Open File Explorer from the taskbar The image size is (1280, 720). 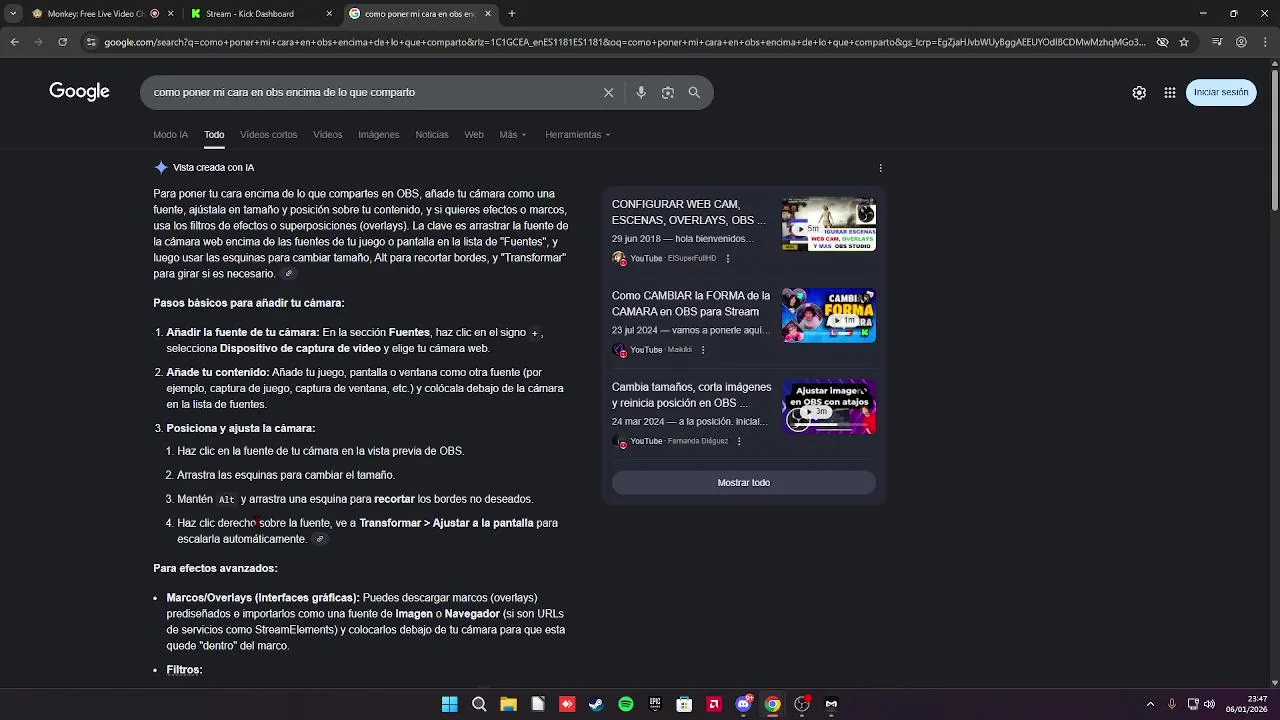click(x=508, y=704)
